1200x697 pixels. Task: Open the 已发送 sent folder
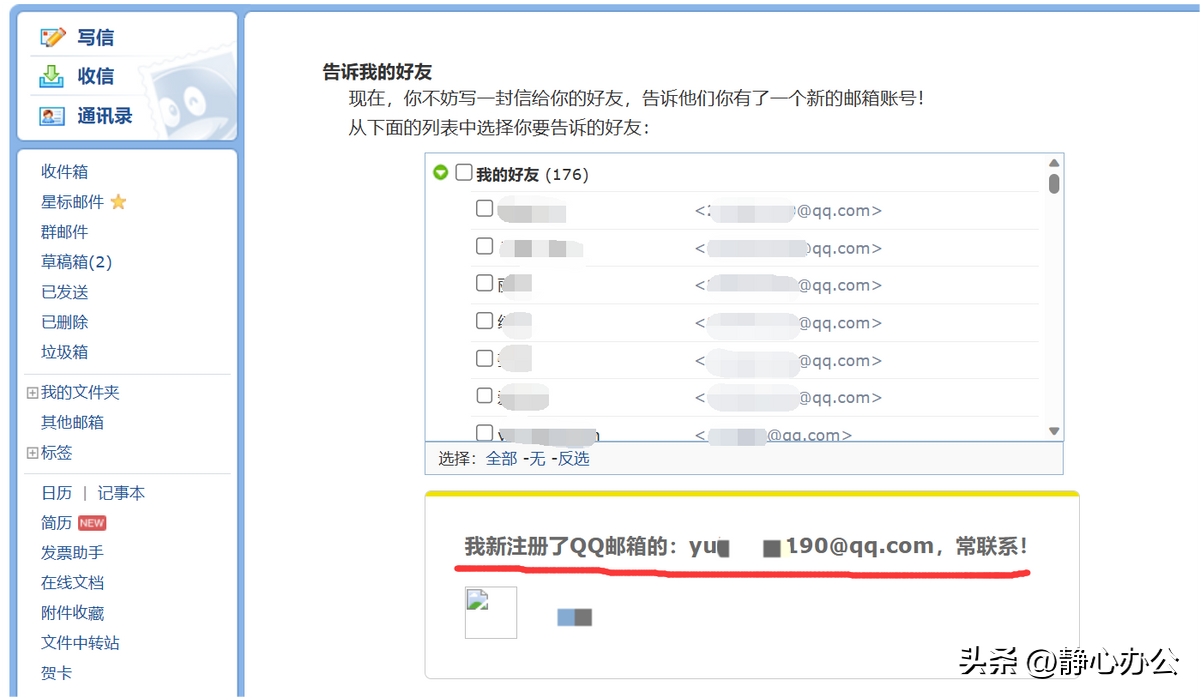pyautogui.click(x=64, y=292)
